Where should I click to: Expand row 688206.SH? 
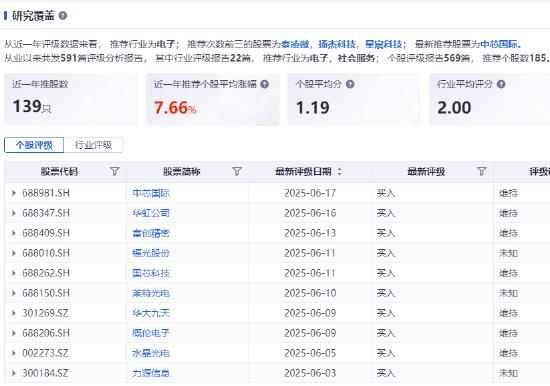[14, 333]
